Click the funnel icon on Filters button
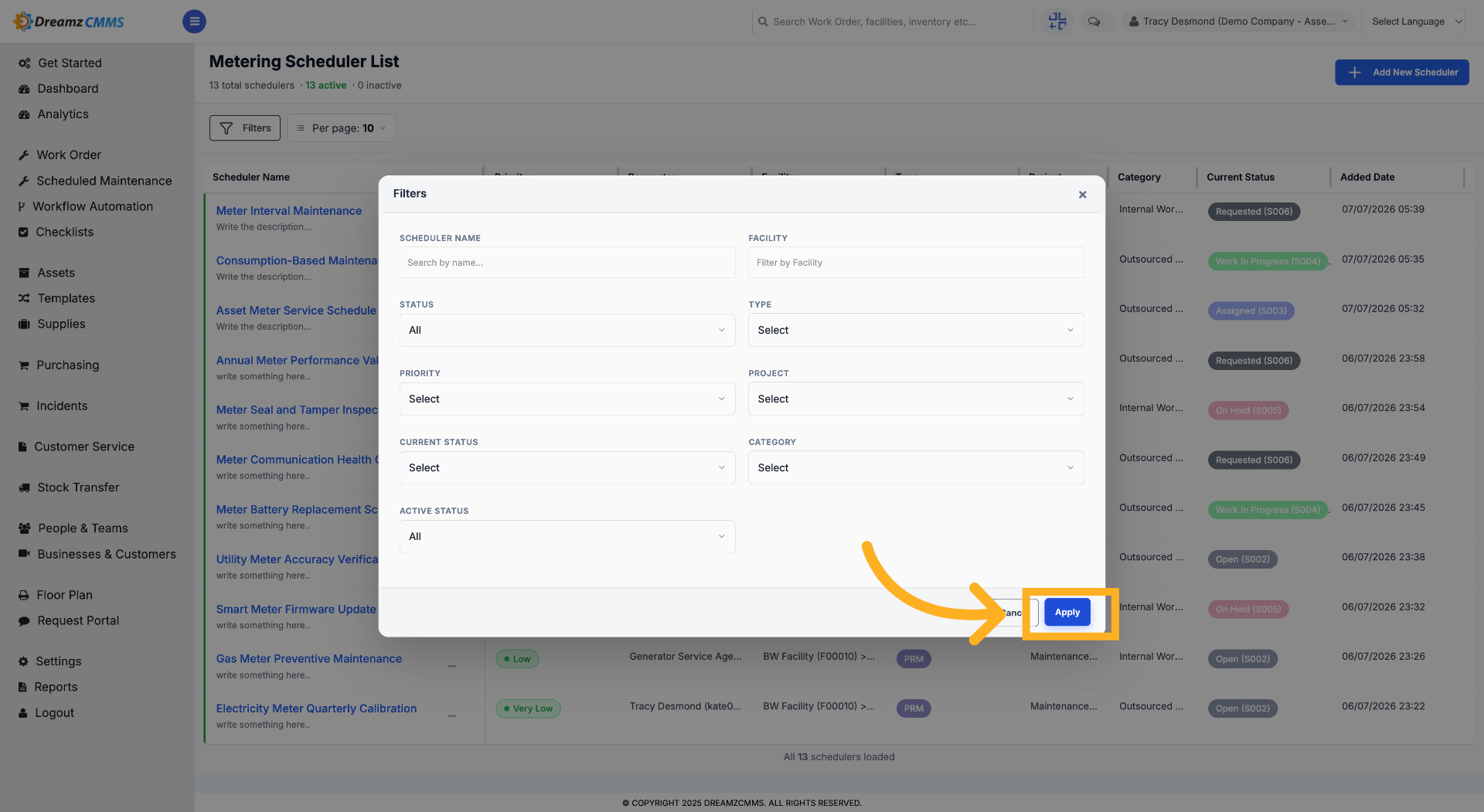1484x812 pixels. click(226, 128)
